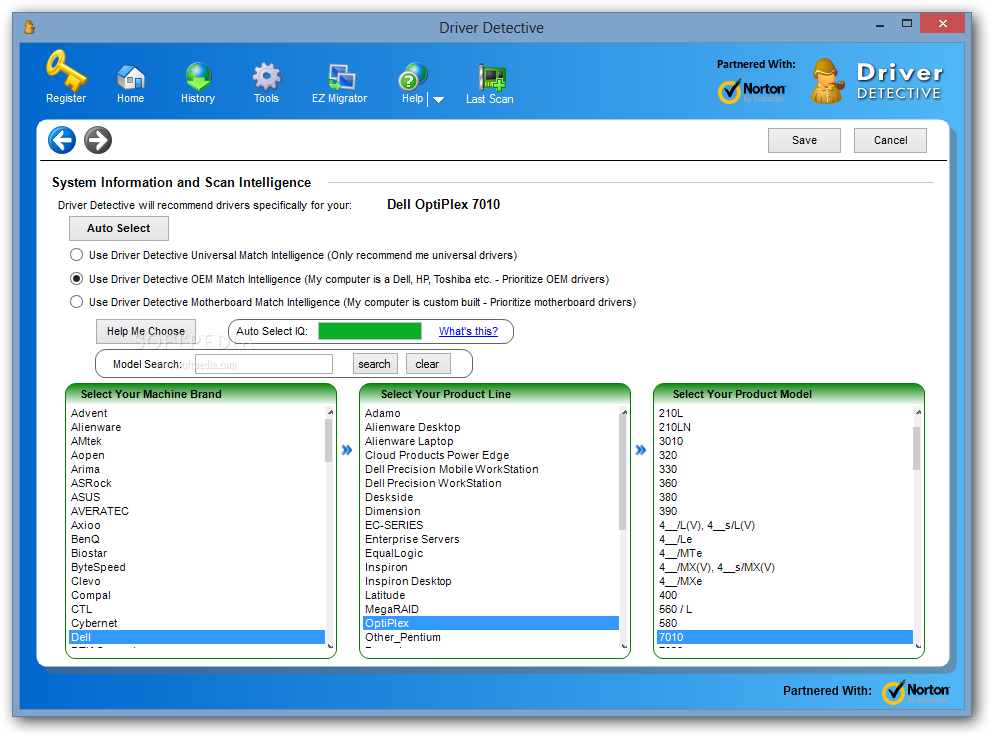Select EqualLogic product line
This screenshot has width=992, height=737.
point(491,553)
